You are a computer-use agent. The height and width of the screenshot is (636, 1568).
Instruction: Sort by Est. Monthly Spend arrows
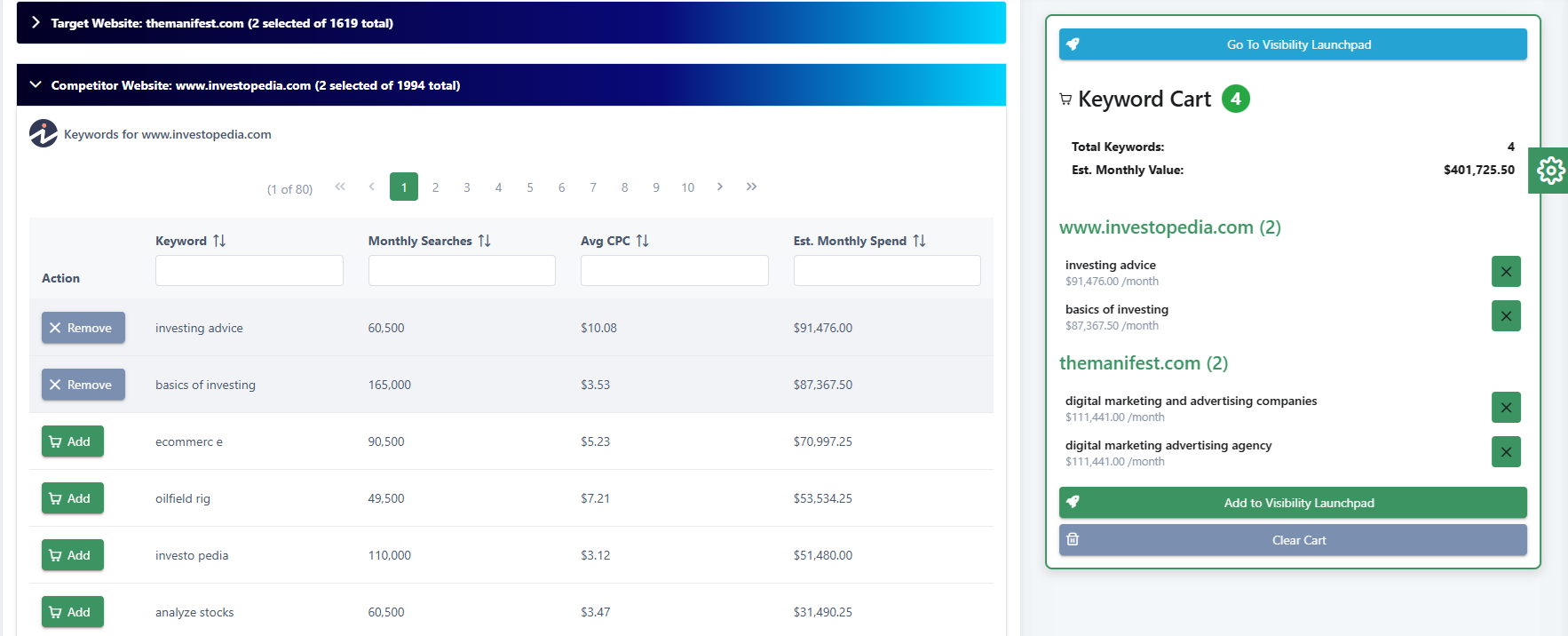tap(919, 241)
